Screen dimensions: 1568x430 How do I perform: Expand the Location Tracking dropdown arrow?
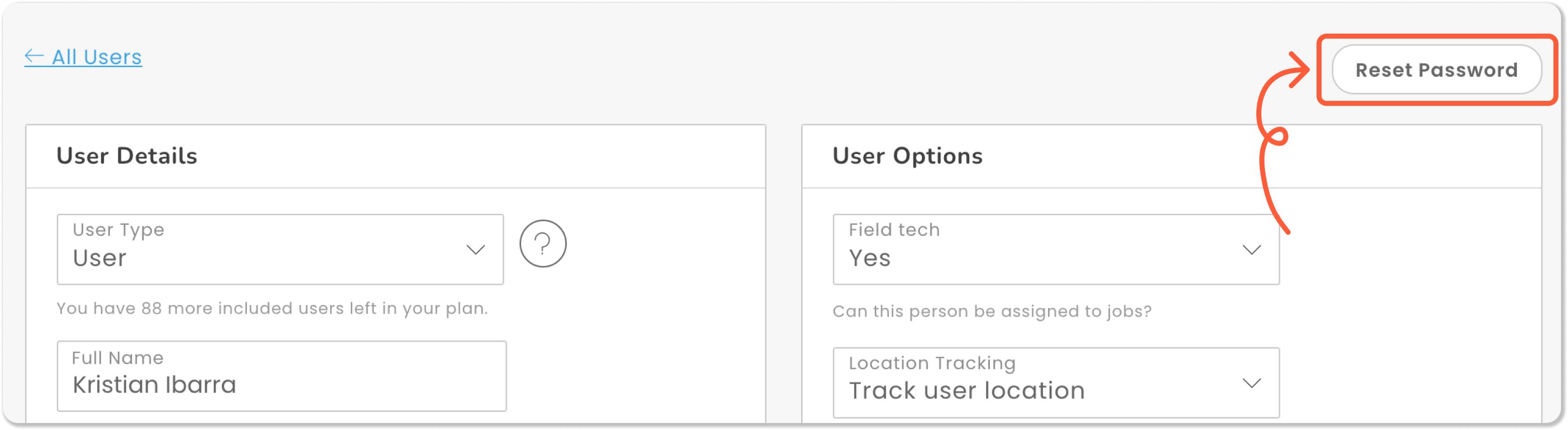tap(1251, 383)
